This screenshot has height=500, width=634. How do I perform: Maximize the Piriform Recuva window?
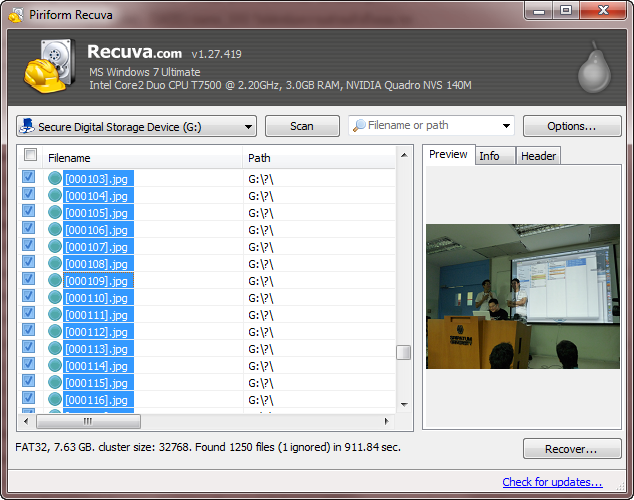click(566, 11)
